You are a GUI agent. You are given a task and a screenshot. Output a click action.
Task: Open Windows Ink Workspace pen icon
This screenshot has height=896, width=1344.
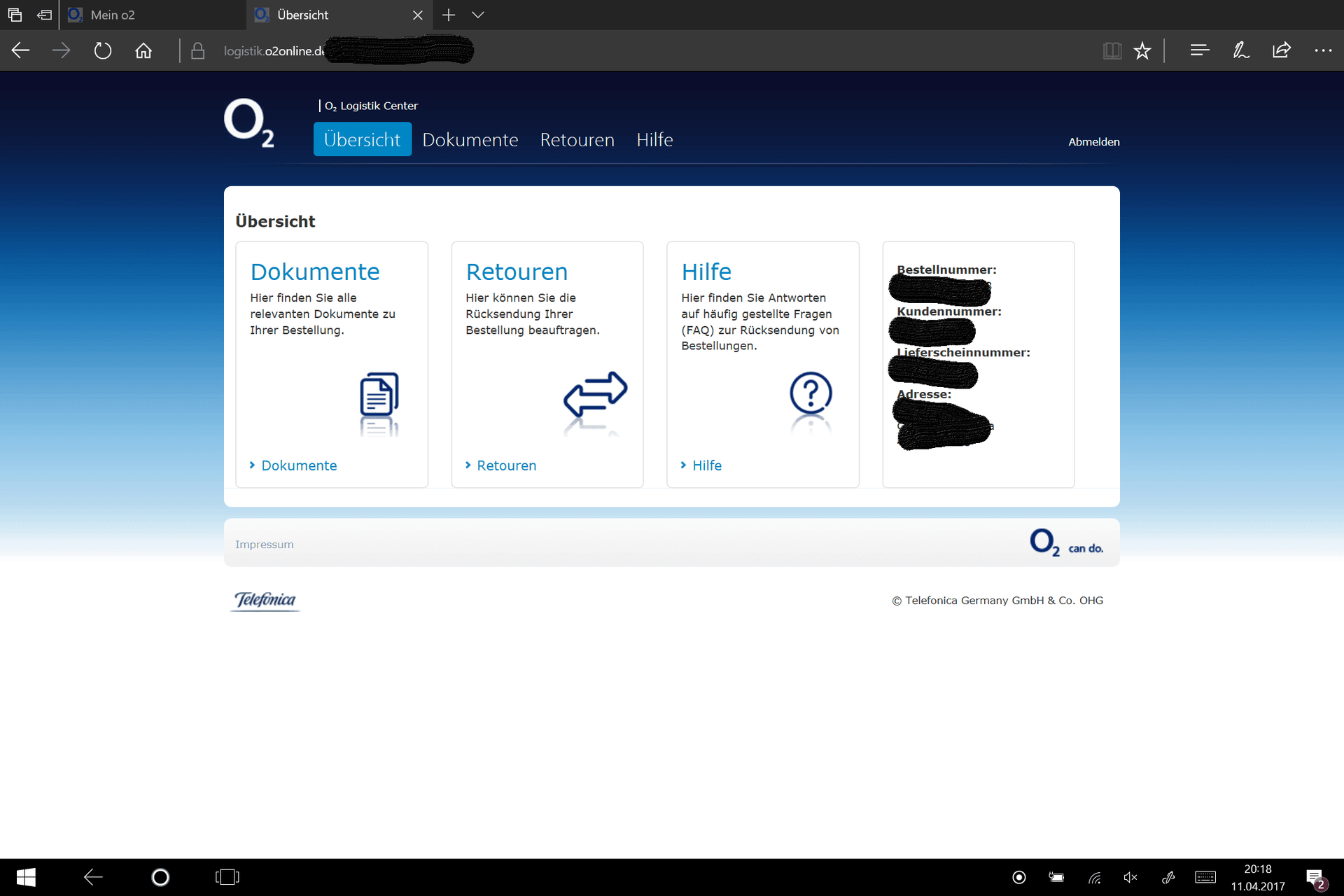[x=1168, y=877]
